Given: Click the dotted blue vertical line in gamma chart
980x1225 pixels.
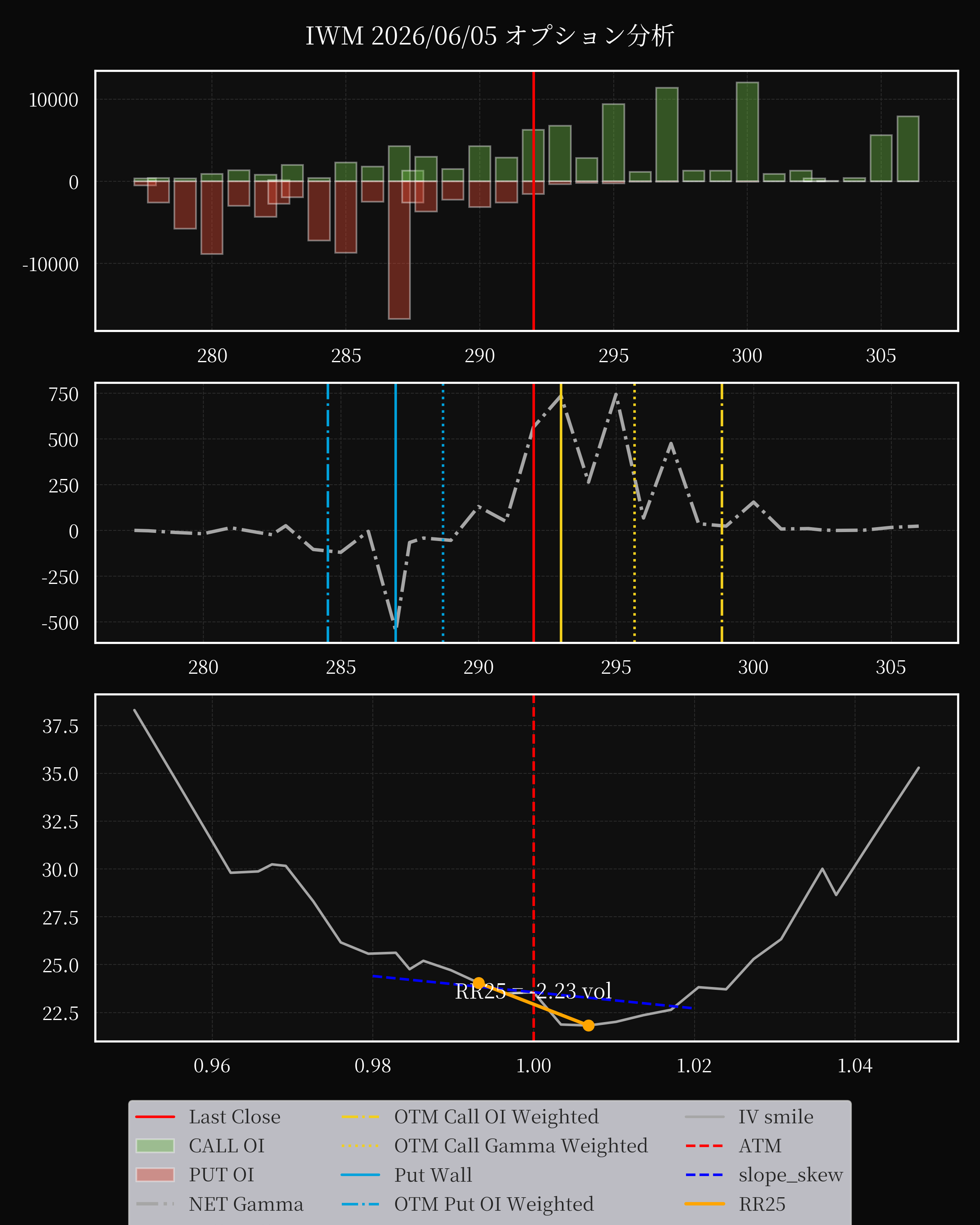Looking at the screenshot, I should pyautogui.click(x=443, y=513).
